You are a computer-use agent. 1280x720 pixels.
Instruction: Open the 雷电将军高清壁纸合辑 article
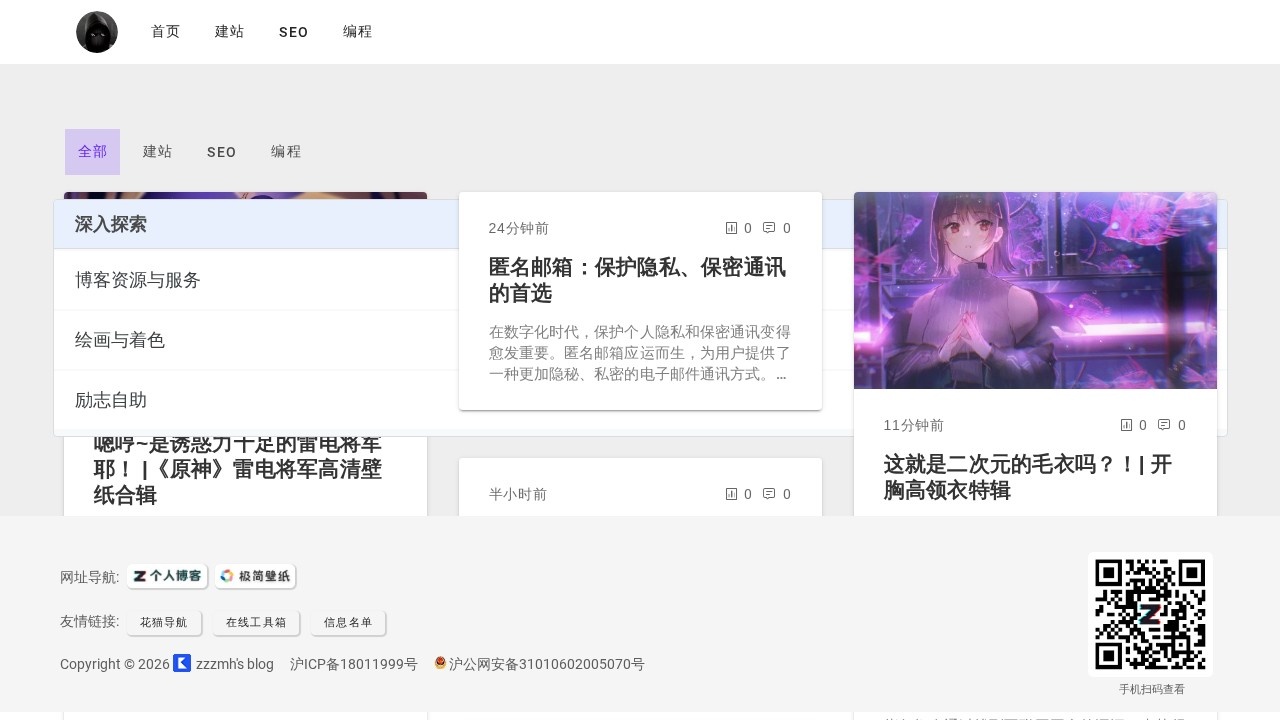(x=238, y=470)
